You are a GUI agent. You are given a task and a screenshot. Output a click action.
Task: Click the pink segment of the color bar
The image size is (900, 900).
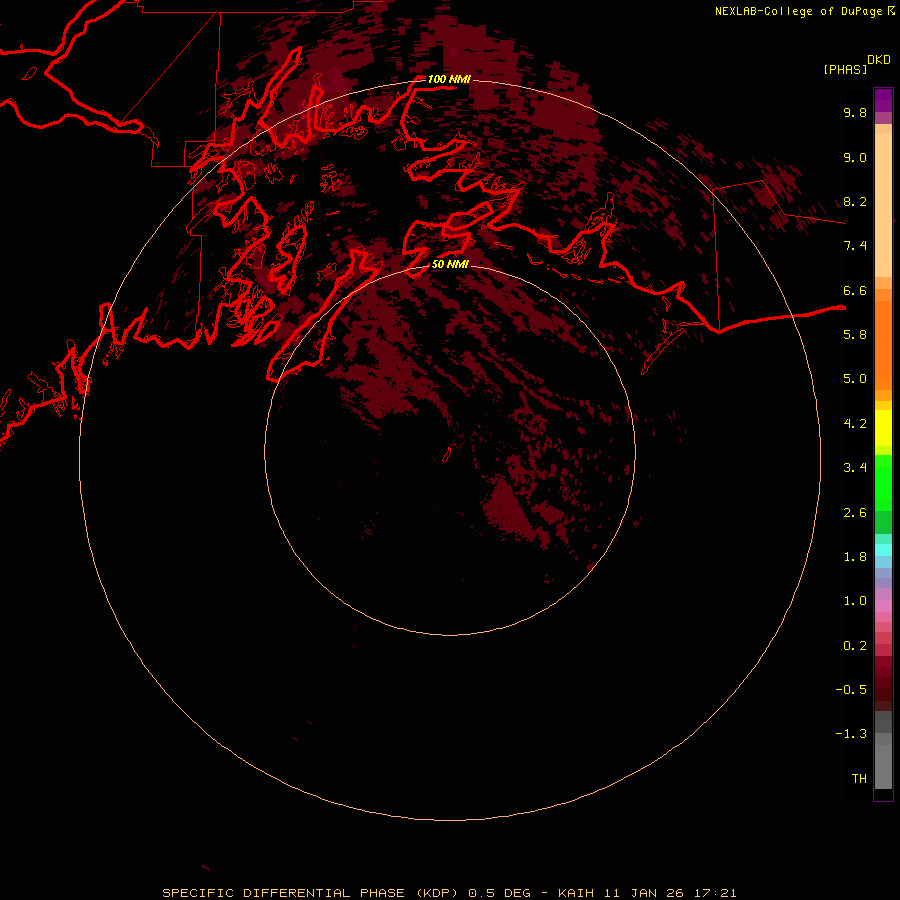[883, 606]
